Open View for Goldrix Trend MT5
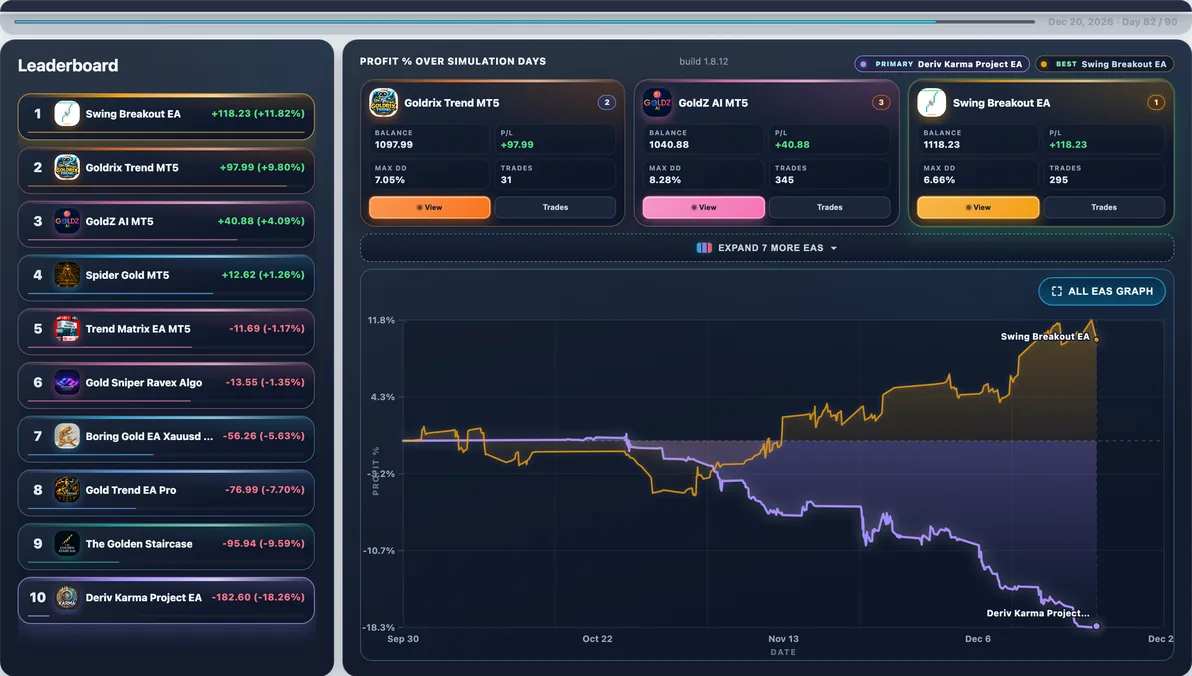Viewport: 1192px width, 676px height. tap(430, 208)
